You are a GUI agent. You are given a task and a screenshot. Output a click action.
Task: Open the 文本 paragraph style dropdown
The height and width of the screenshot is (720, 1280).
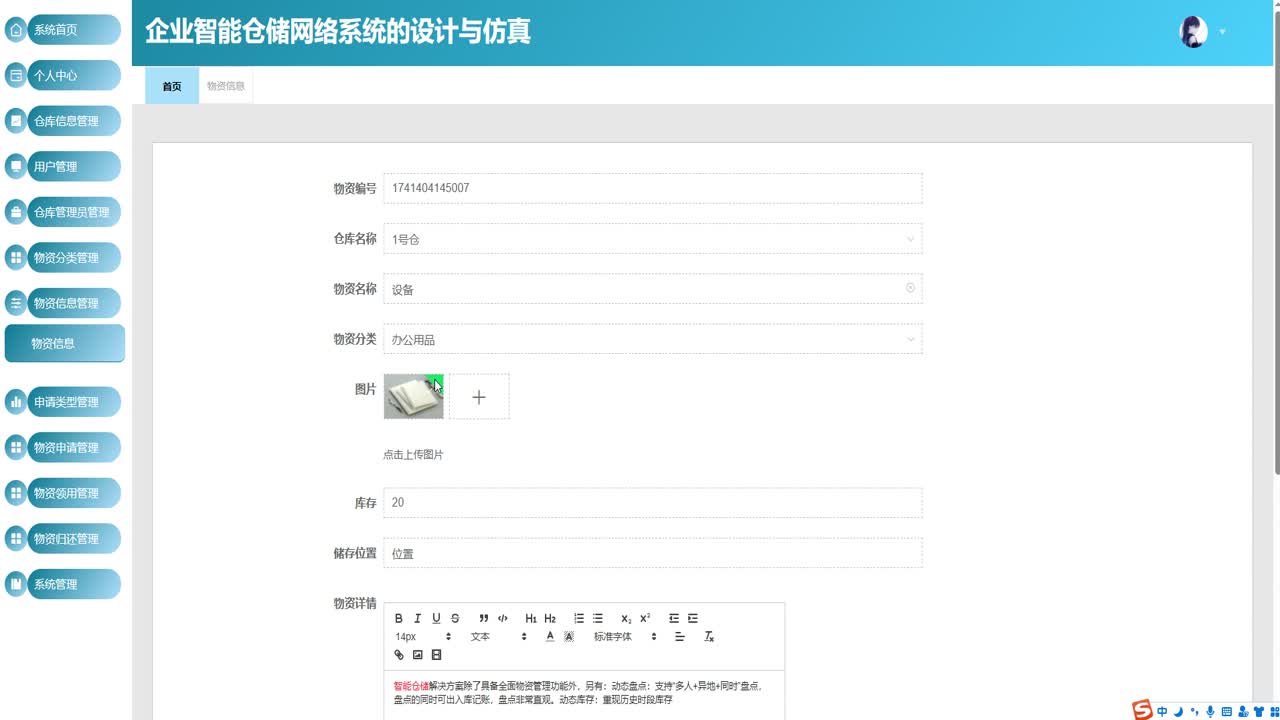(498, 636)
